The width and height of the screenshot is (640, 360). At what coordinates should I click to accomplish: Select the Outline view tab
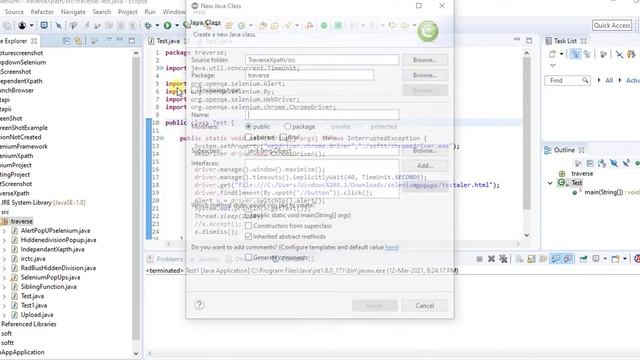[x=564, y=150]
